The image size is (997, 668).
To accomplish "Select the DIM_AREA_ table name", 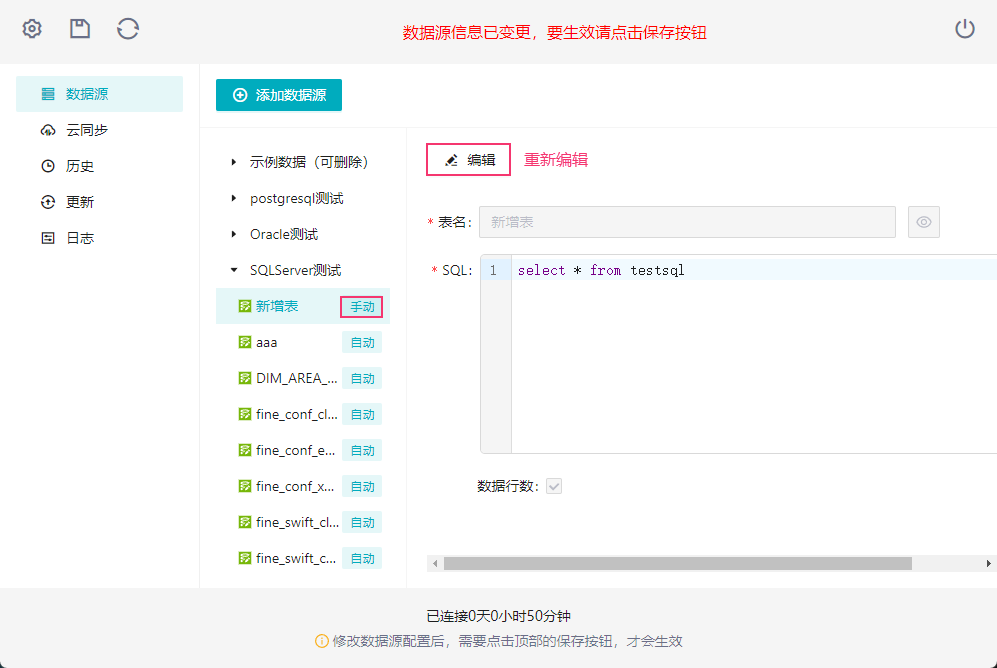I will click(296, 378).
